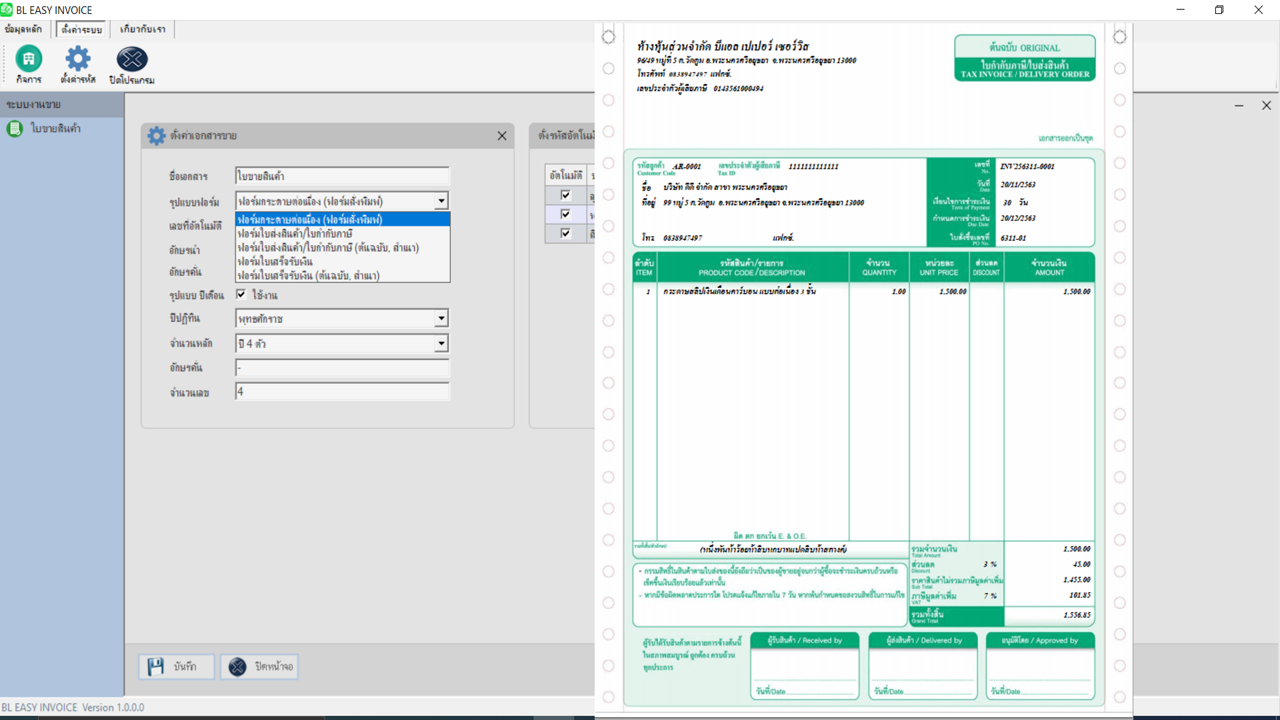Click the status bar text 'BL EASY INVOICE Version 1.0.0.0'
Screen dimensions: 1280x720
73,707
